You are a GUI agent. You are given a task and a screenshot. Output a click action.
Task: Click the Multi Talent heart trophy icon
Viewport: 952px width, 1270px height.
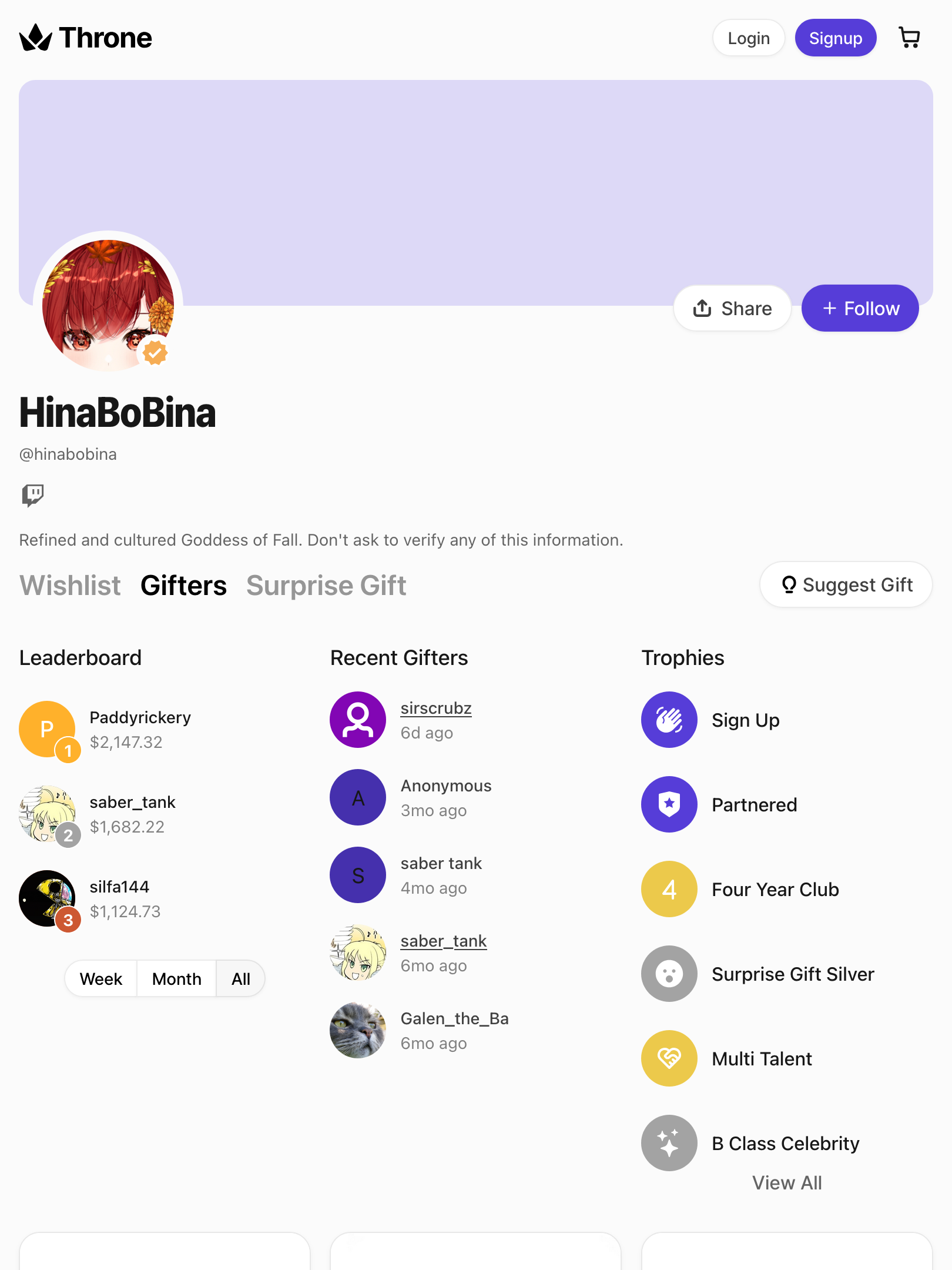click(669, 1058)
